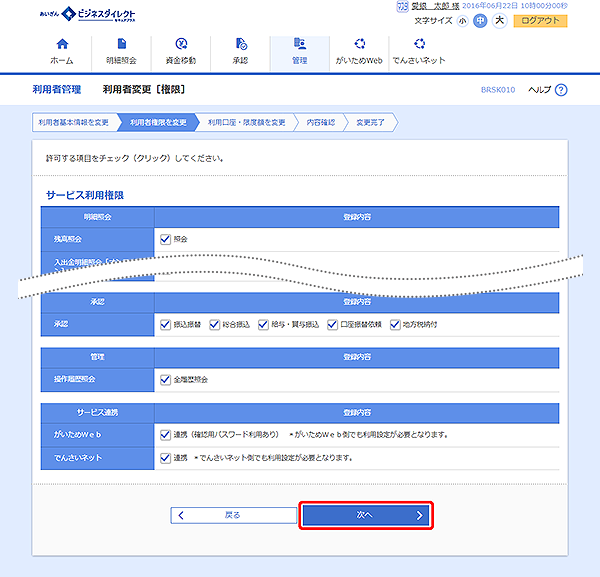The image size is (600, 577).
Task: Toggle the 総合振込 approval checkbox
Action: point(215,324)
